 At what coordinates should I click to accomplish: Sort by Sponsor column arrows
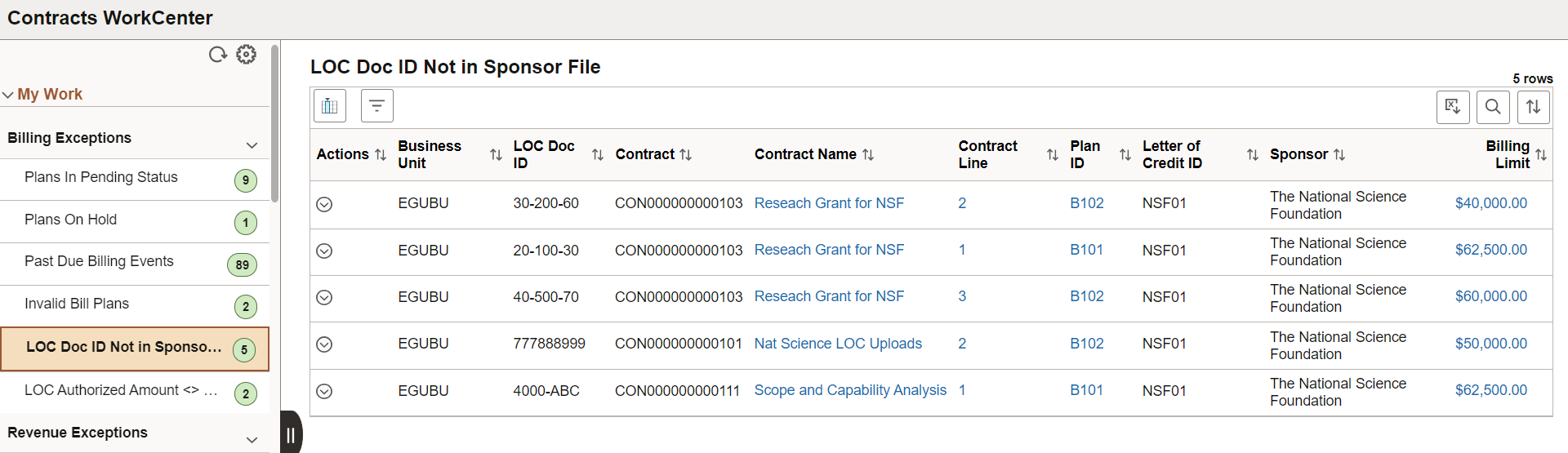coord(1339,154)
